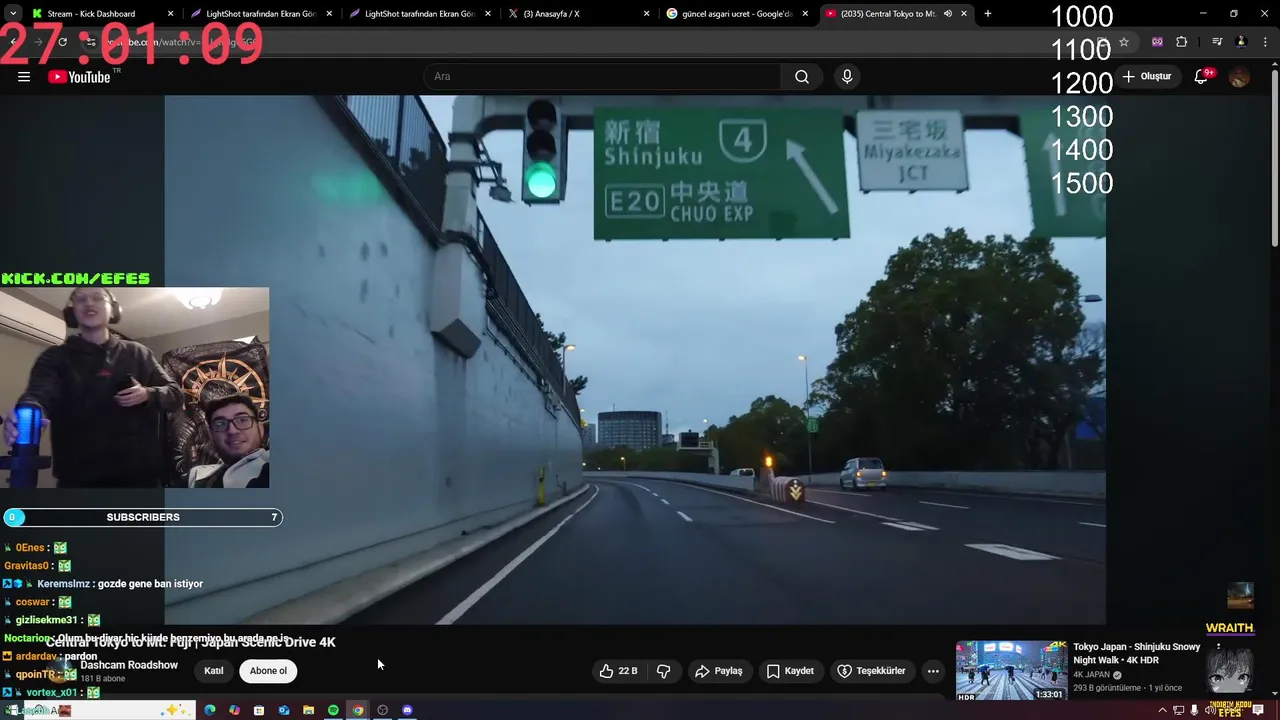
Task: Open Copilot from the taskbar
Action: 234,710
